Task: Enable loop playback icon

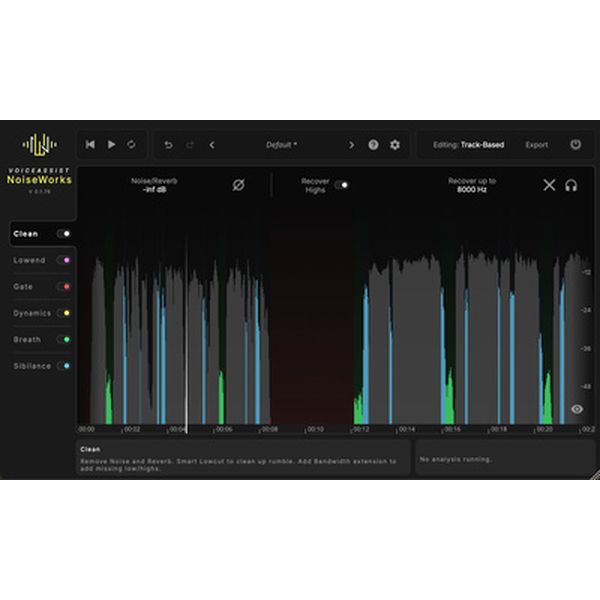Action: pyautogui.click(x=131, y=145)
